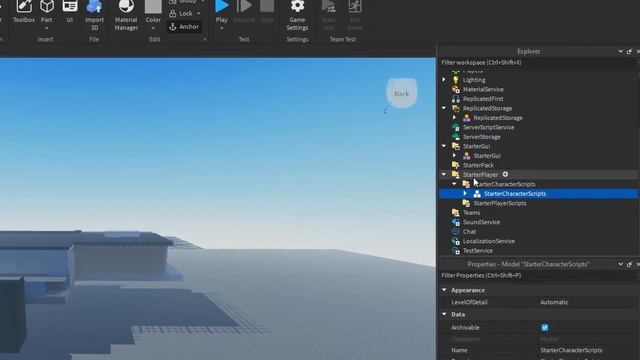The width and height of the screenshot is (640, 360).
Task: Expand the selected StarterCharacterScripts model
Action: tap(465, 193)
